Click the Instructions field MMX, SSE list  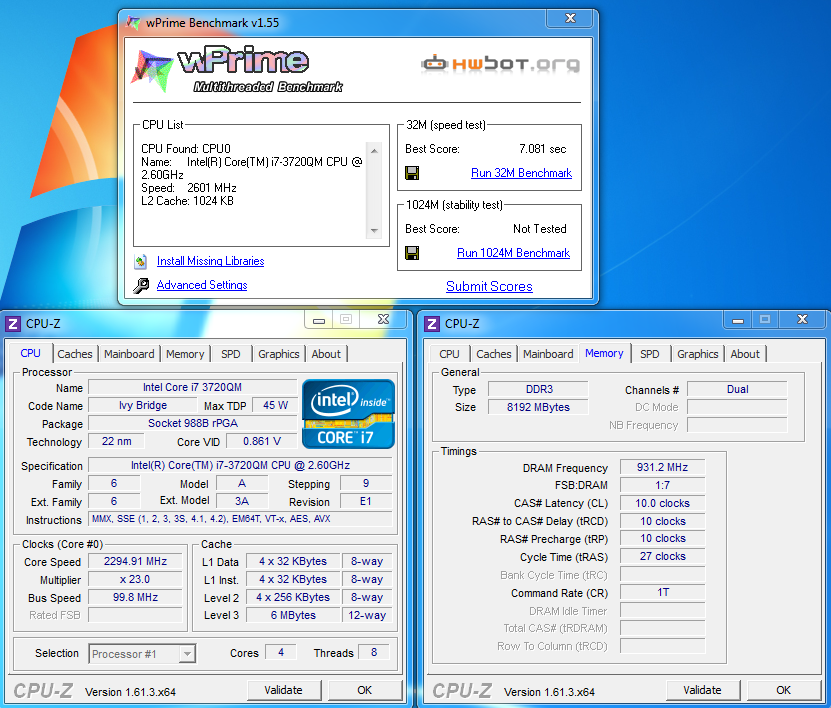tap(240, 519)
